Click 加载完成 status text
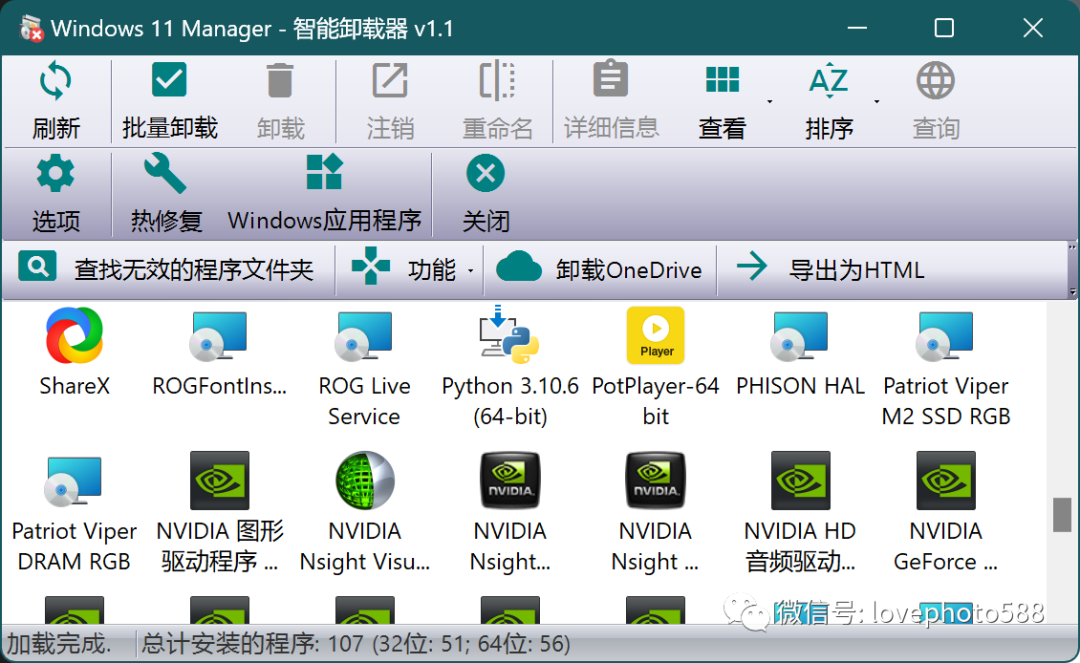Screen dimensions: 1080x663 tap(59, 644)
